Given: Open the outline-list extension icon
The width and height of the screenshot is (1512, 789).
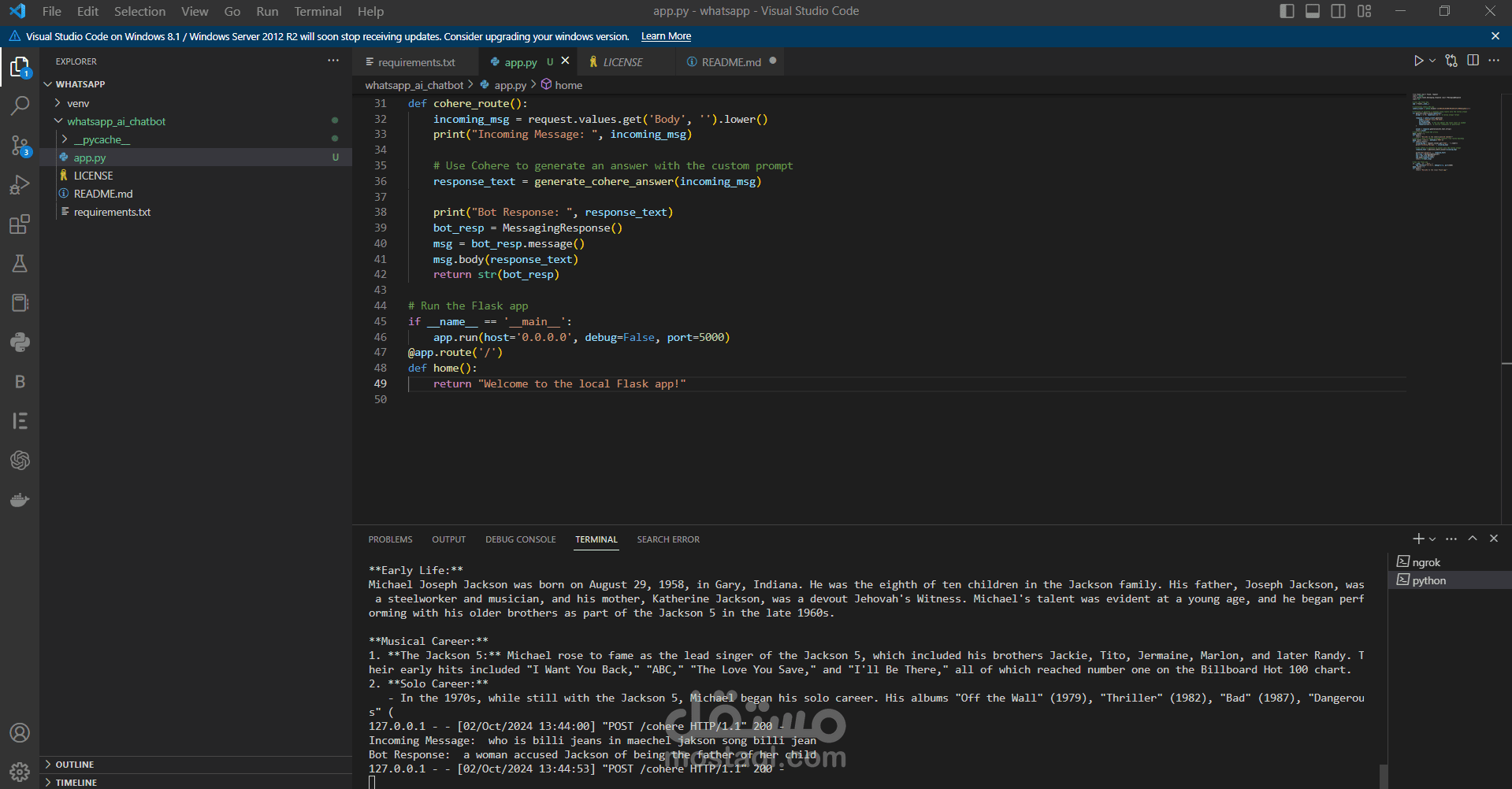Looking at the screenshot, I should (x=20, y=421).
